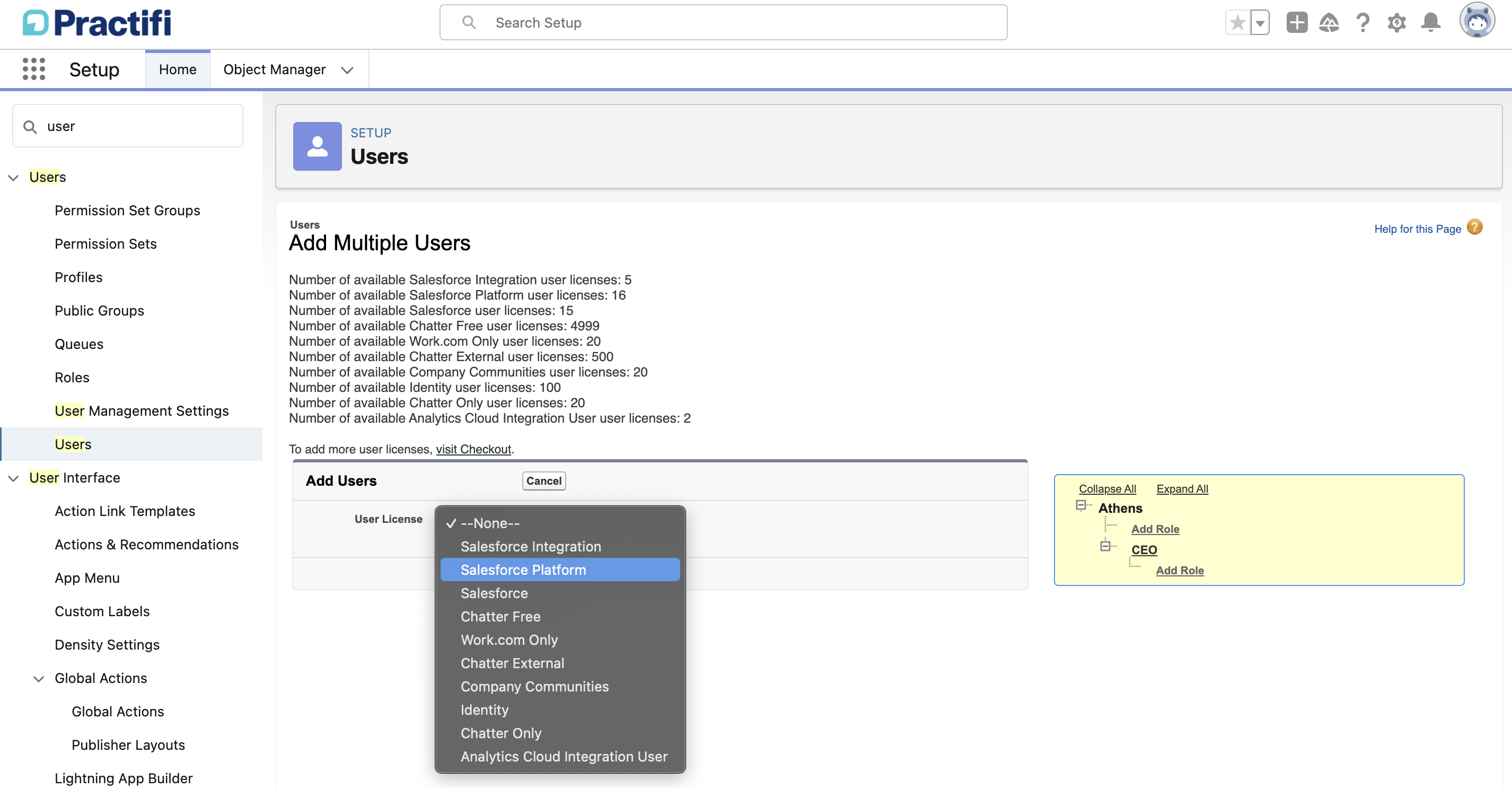Screen dimensions: 1512x788
Task: Collapse the Athens role tree node
Action: (x=1080, y=505)
